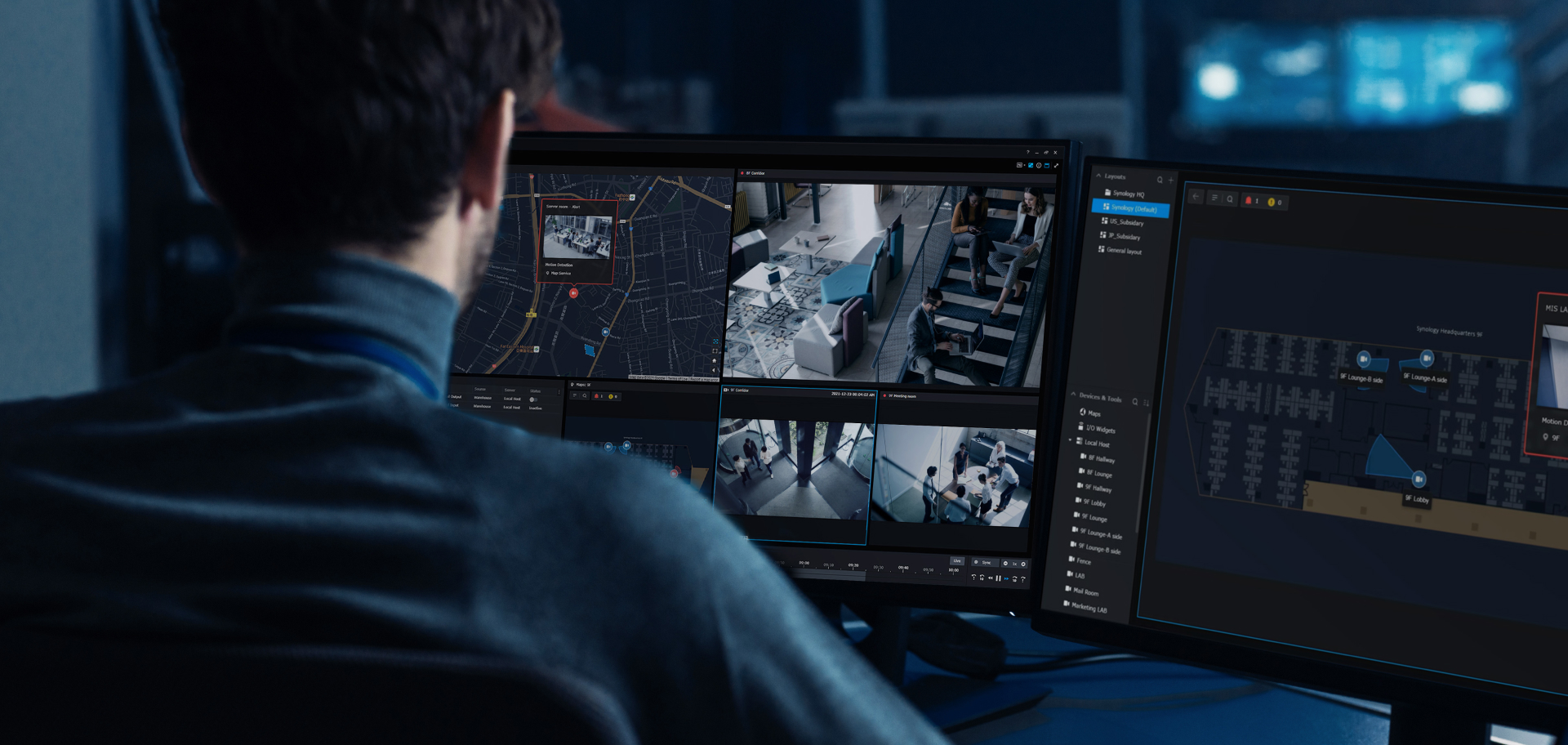Select the US_Subsidiary layout
Screen dimensions: 1568x745
pos(1123,222)
